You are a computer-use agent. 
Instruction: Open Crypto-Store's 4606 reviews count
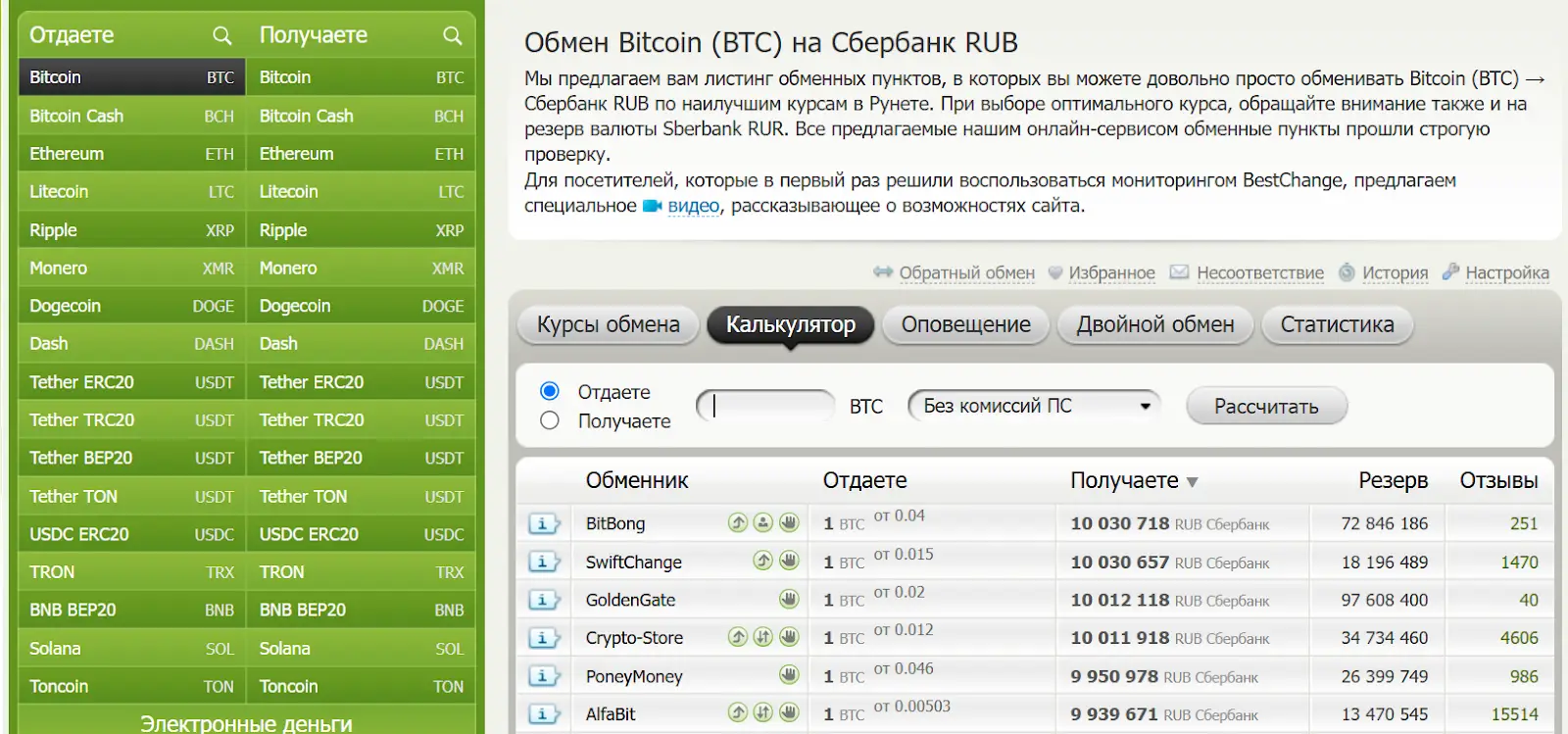pos(1519,638)
